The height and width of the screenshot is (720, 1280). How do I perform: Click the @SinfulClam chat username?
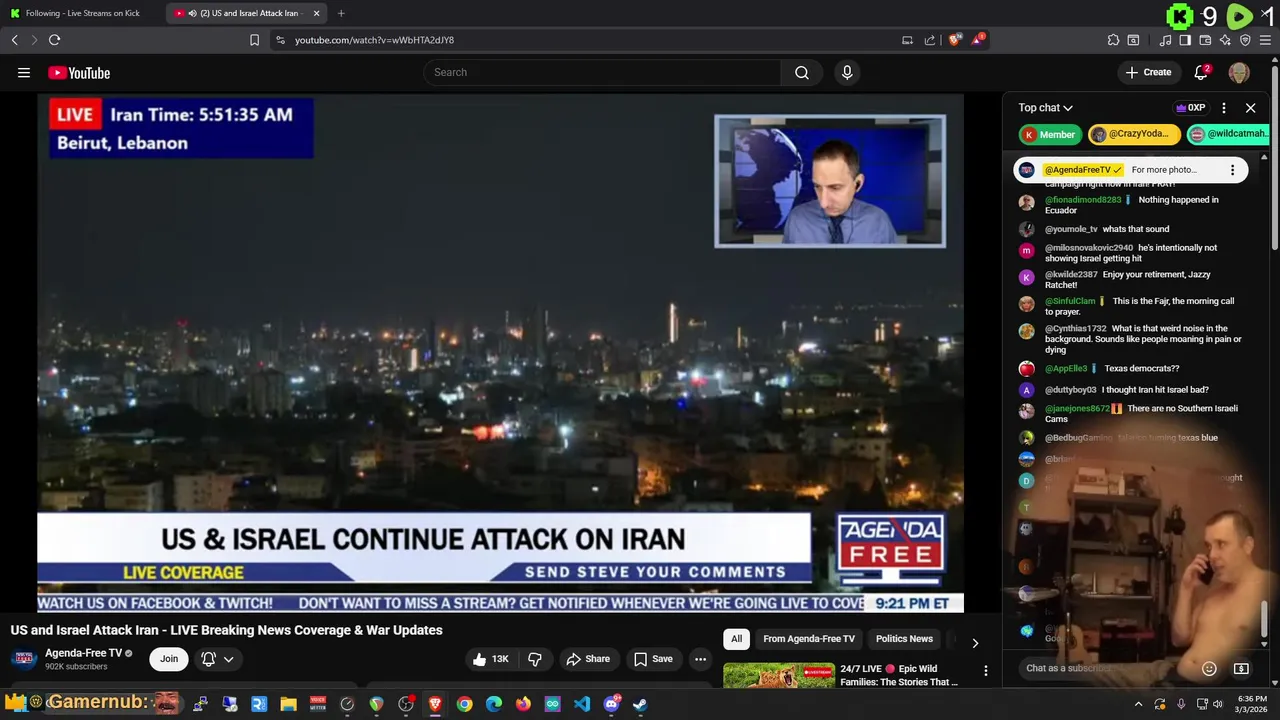point(1070,301)
